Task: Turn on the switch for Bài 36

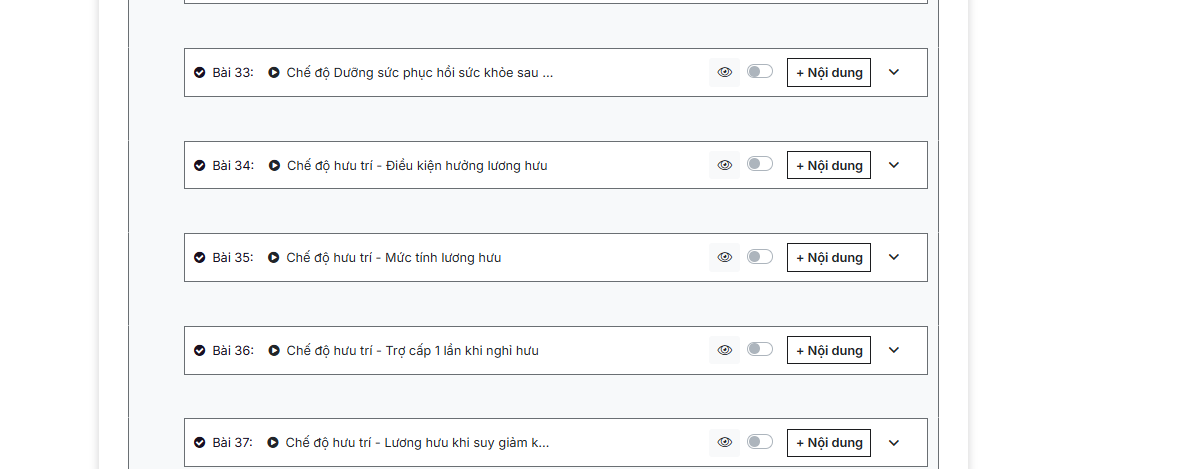Action: tap(760, 349)
